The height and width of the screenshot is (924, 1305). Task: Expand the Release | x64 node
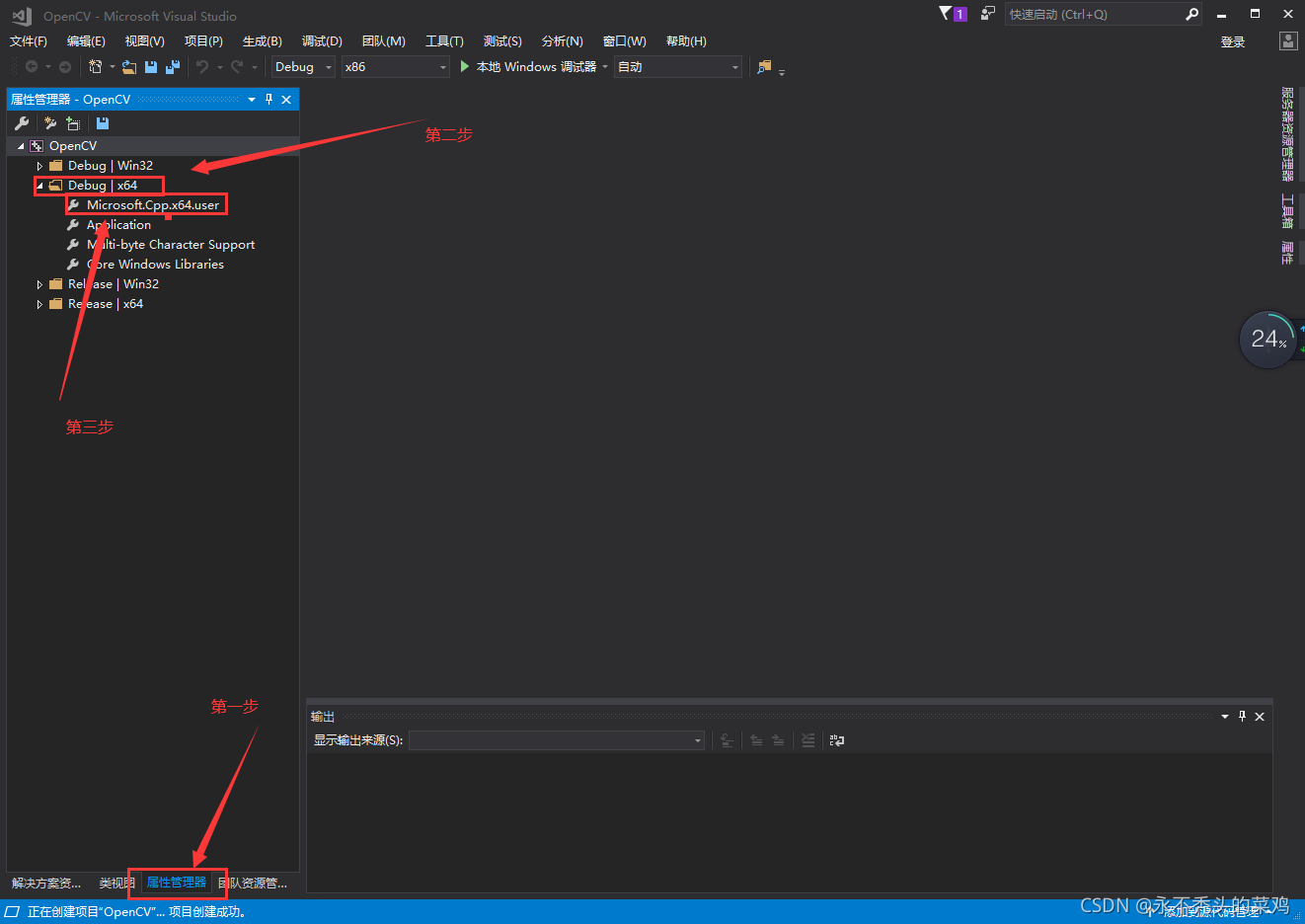click(39, 304)
